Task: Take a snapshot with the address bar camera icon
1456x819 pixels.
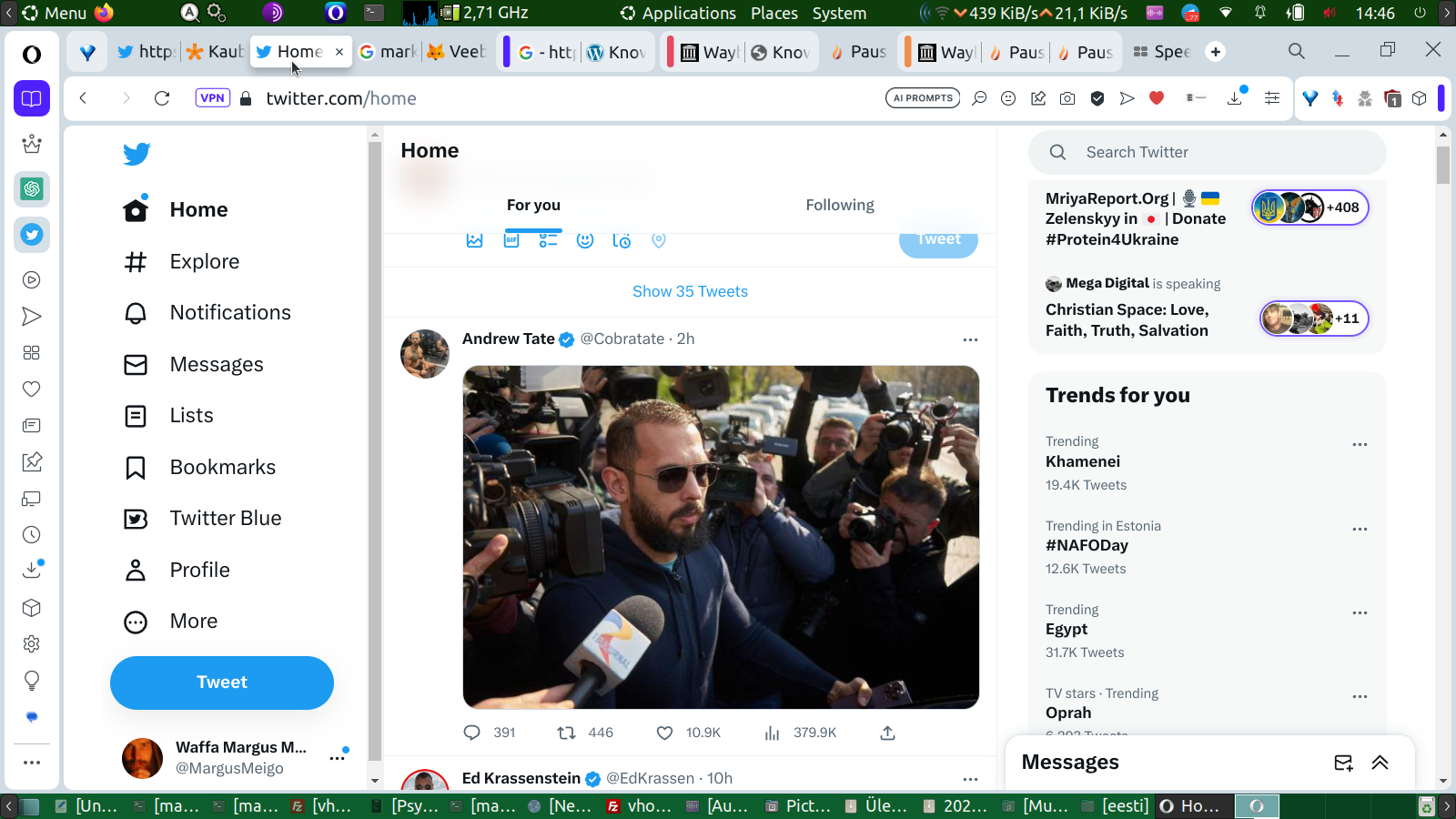Action: point(1067,98)
